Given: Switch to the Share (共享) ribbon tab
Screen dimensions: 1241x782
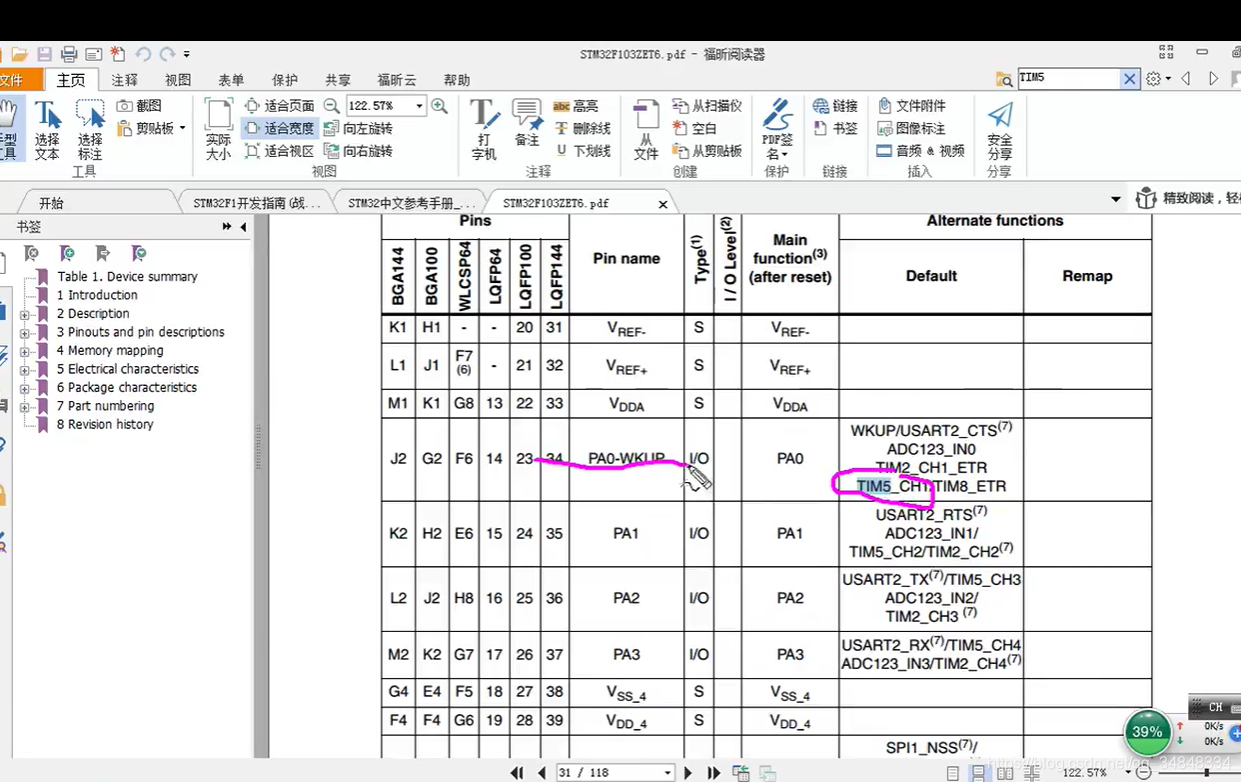Looking at the screenshot, I should pos(338,80).
